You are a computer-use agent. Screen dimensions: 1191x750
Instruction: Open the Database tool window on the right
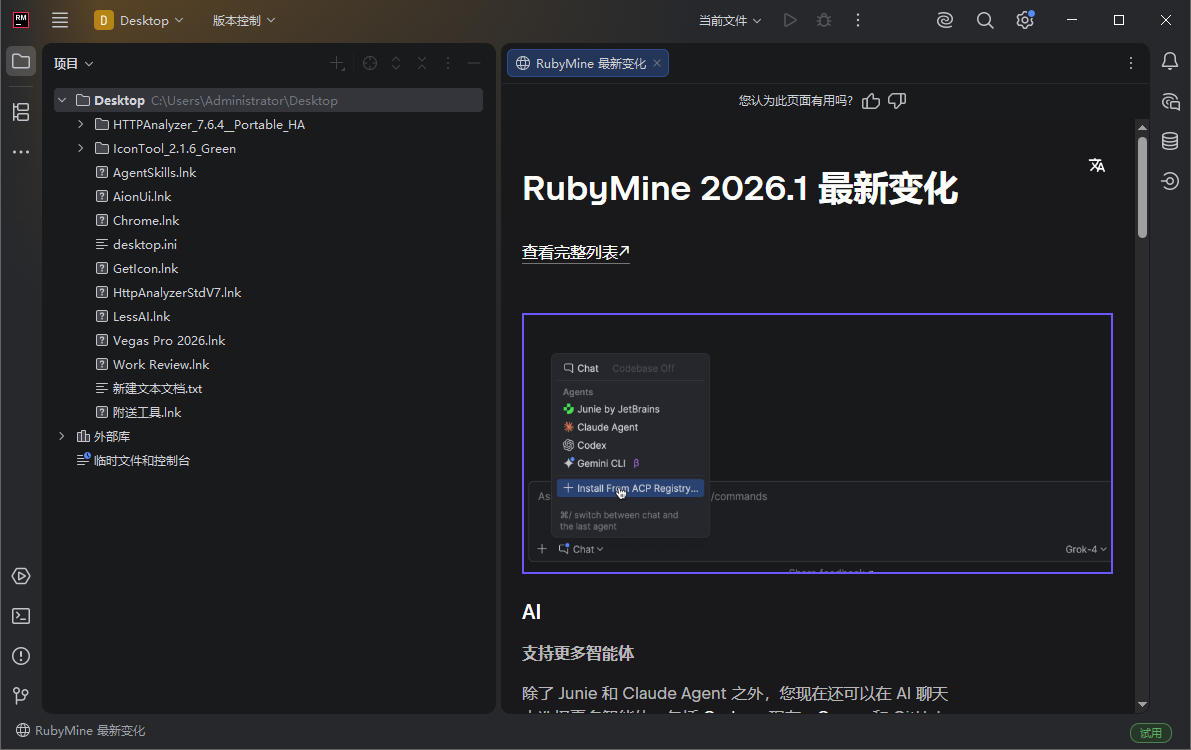[x=1169, y=141]
